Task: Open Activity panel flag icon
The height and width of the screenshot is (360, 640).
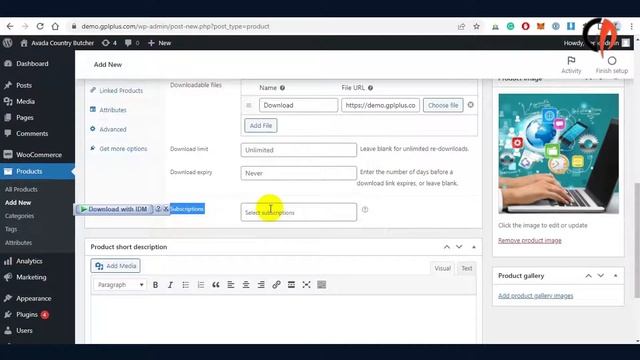Action: (x=571, y=64)
